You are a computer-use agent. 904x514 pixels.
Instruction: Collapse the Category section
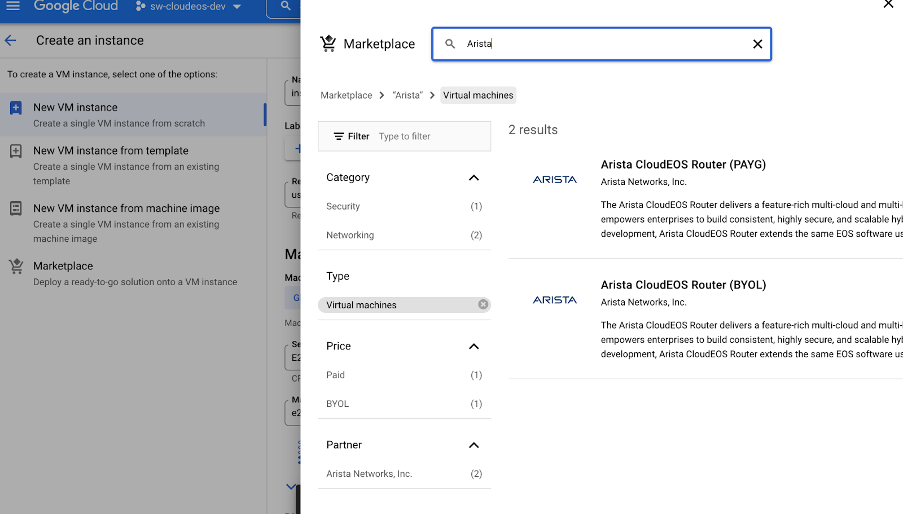pyautogui.click(x=474, y=177)
